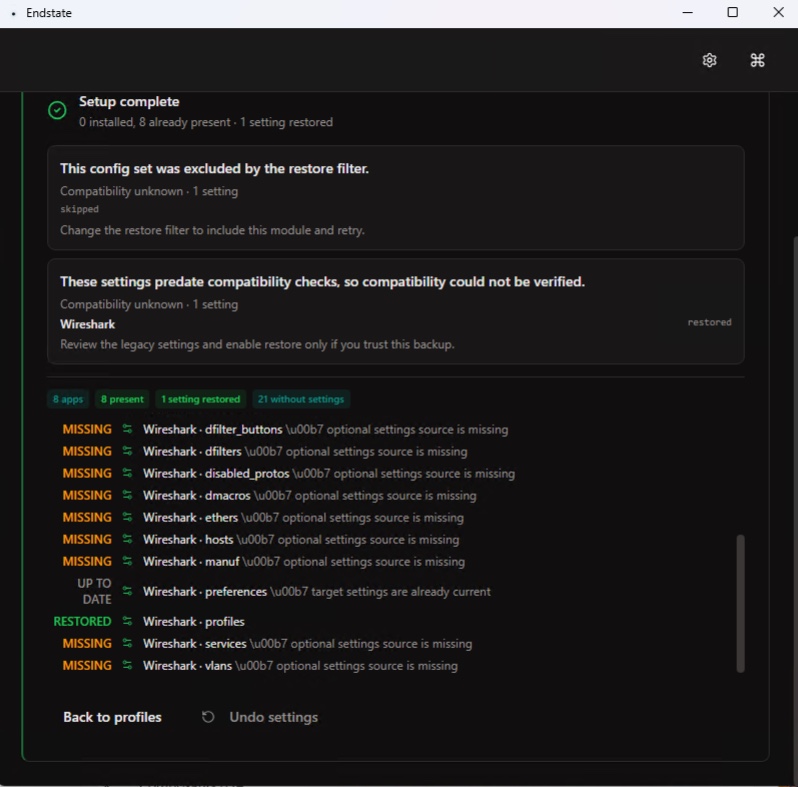Click settings icon on disabled_protos row
This screenshot has height=787, width=798.
(127, 473)
